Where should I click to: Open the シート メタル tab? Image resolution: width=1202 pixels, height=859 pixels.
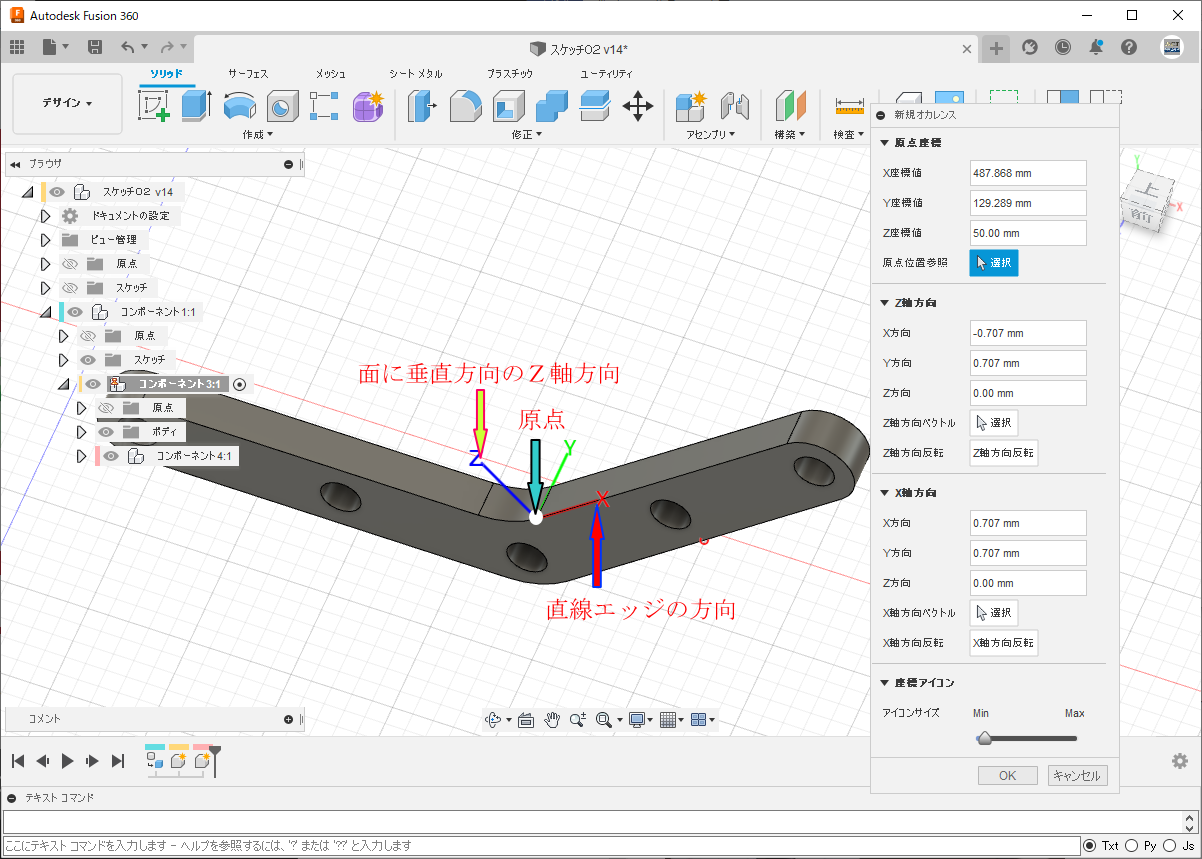pyautogui.click(x=416, y=74)
